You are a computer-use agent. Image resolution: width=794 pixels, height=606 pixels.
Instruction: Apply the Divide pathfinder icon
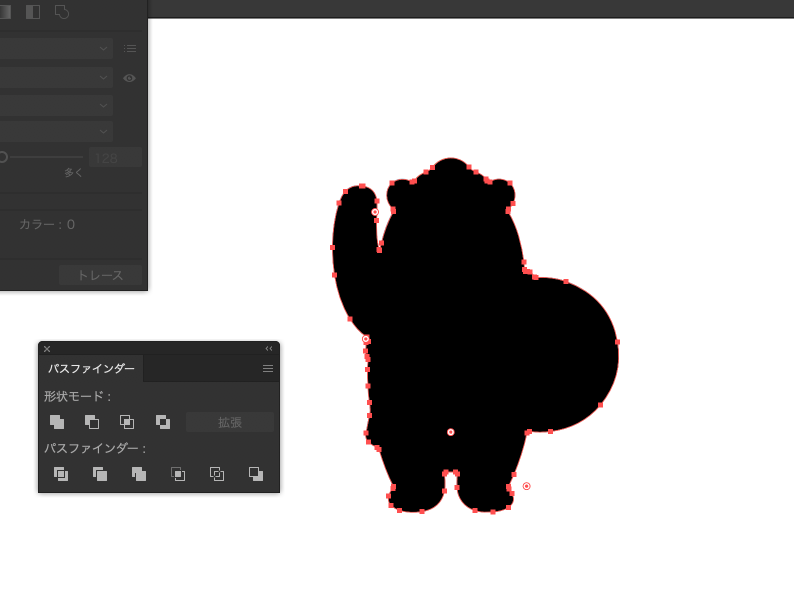coord(61,474)
